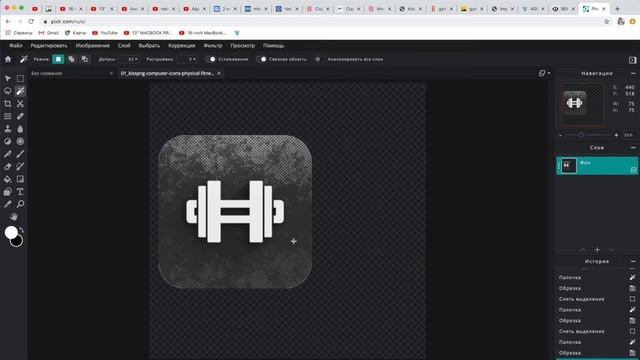Viewport: 640px width, 360px height.
Task: Click the Home icon in options bar
Action: pos(8,59)
